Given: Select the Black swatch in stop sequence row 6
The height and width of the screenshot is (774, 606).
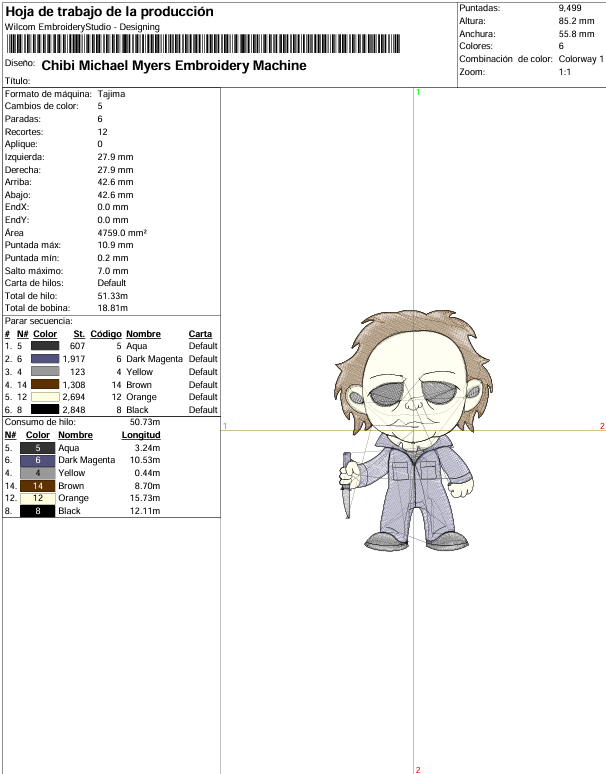Looking at the screenshot, I should (45, 410).
